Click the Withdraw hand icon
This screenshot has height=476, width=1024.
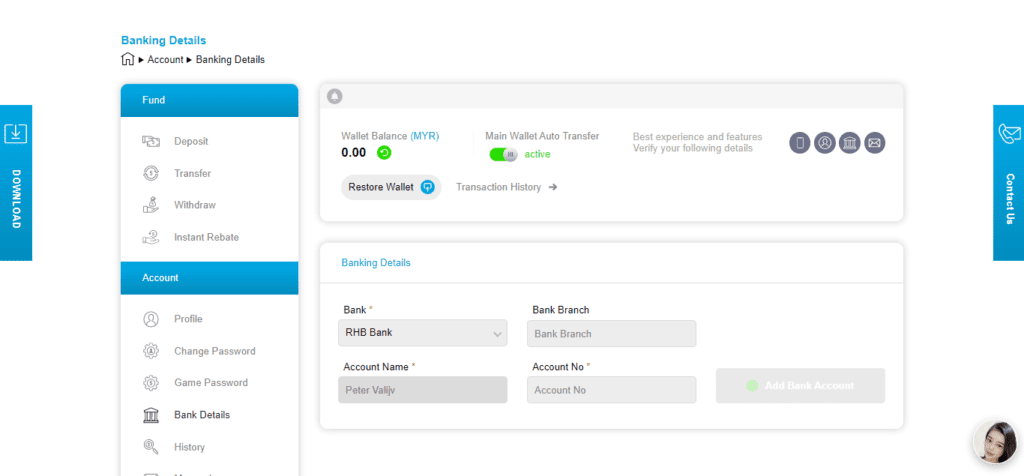point(151,204)
